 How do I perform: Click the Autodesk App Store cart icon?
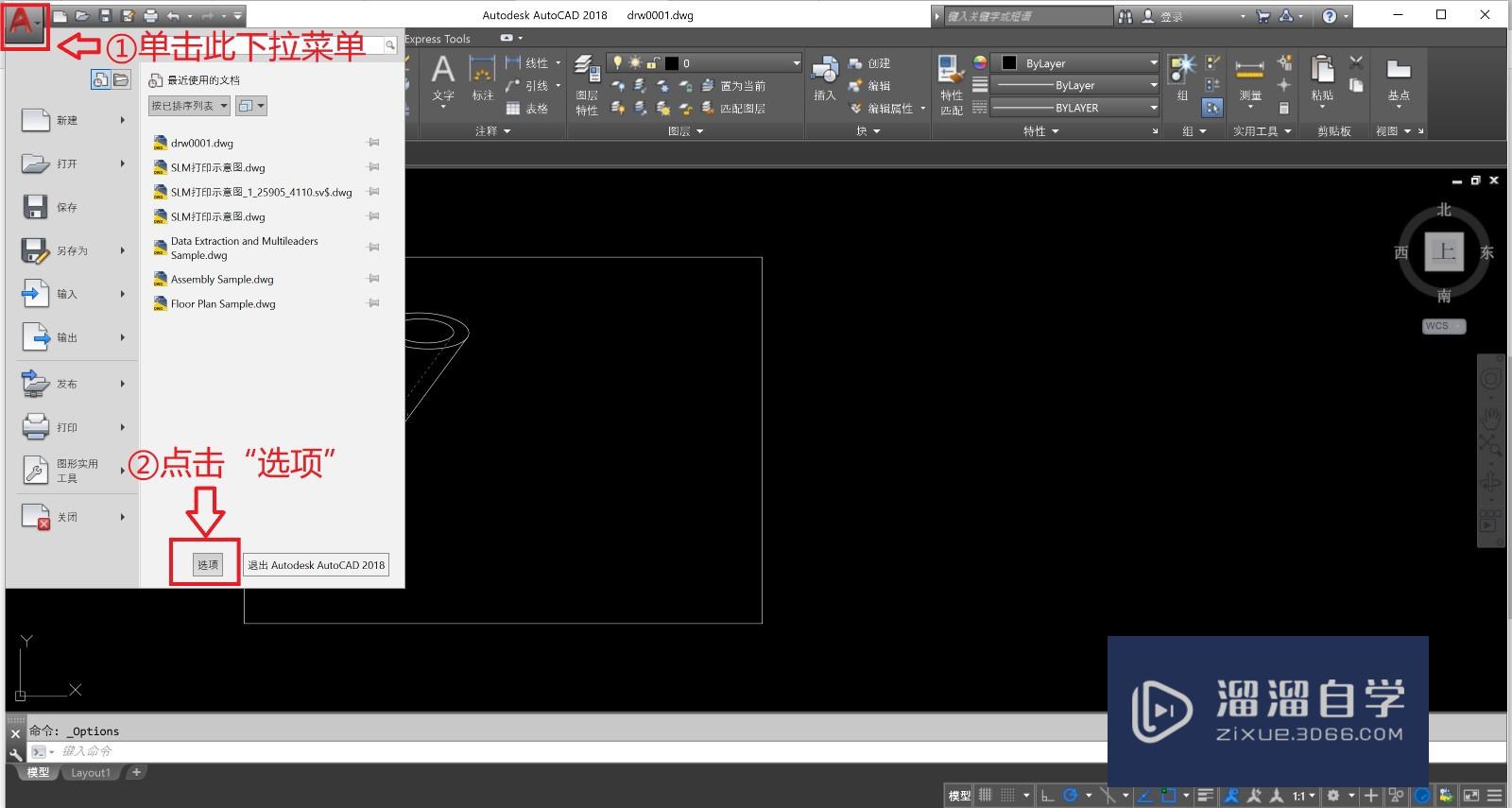(x=1263, y=16)
